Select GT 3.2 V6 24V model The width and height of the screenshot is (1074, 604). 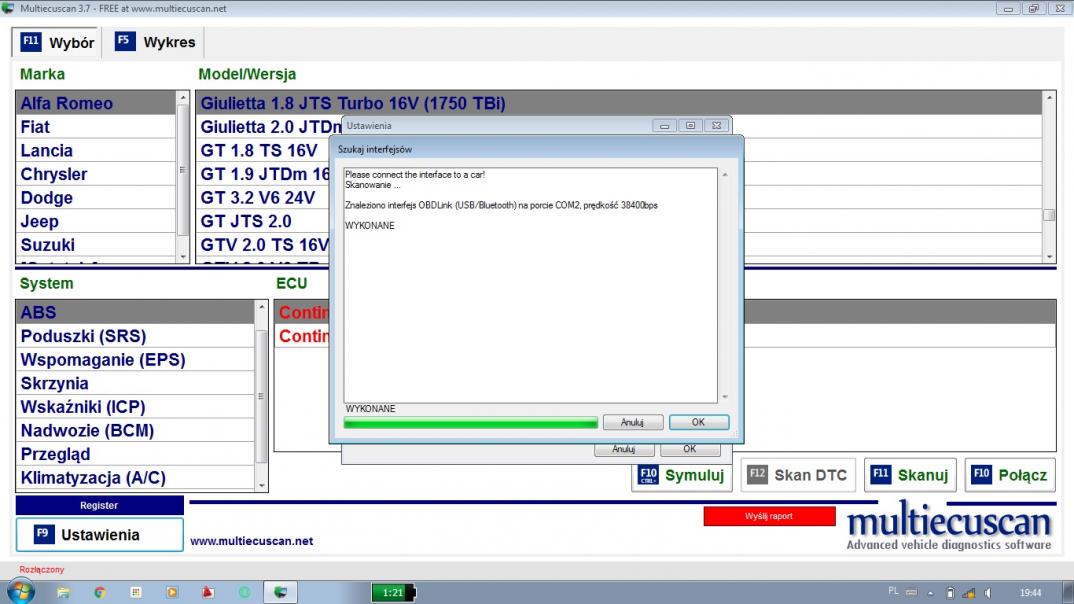pyautogui.click(x=263, y=197)
